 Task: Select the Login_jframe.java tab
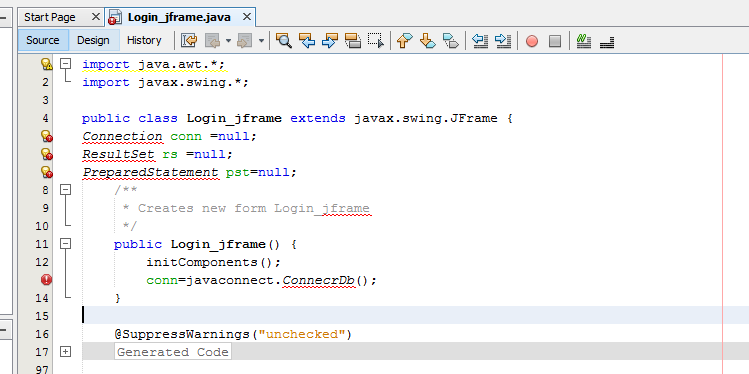179,18
